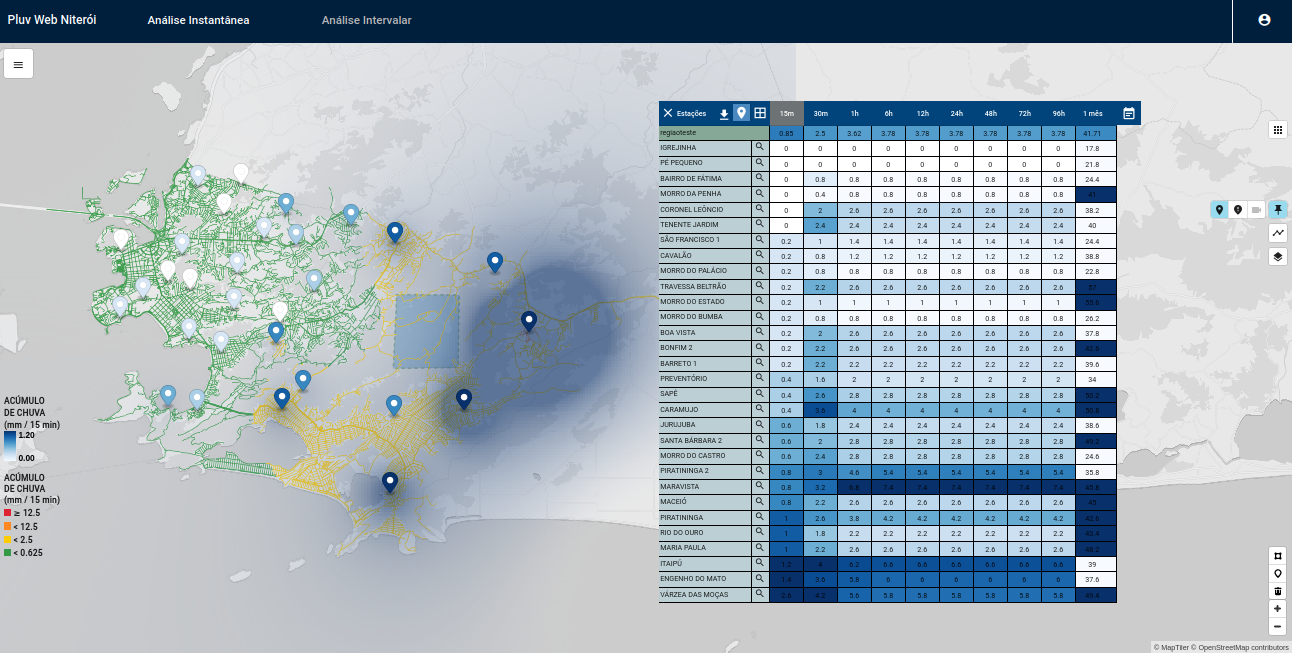Toggle the grid view in table header

pos(760,113)
